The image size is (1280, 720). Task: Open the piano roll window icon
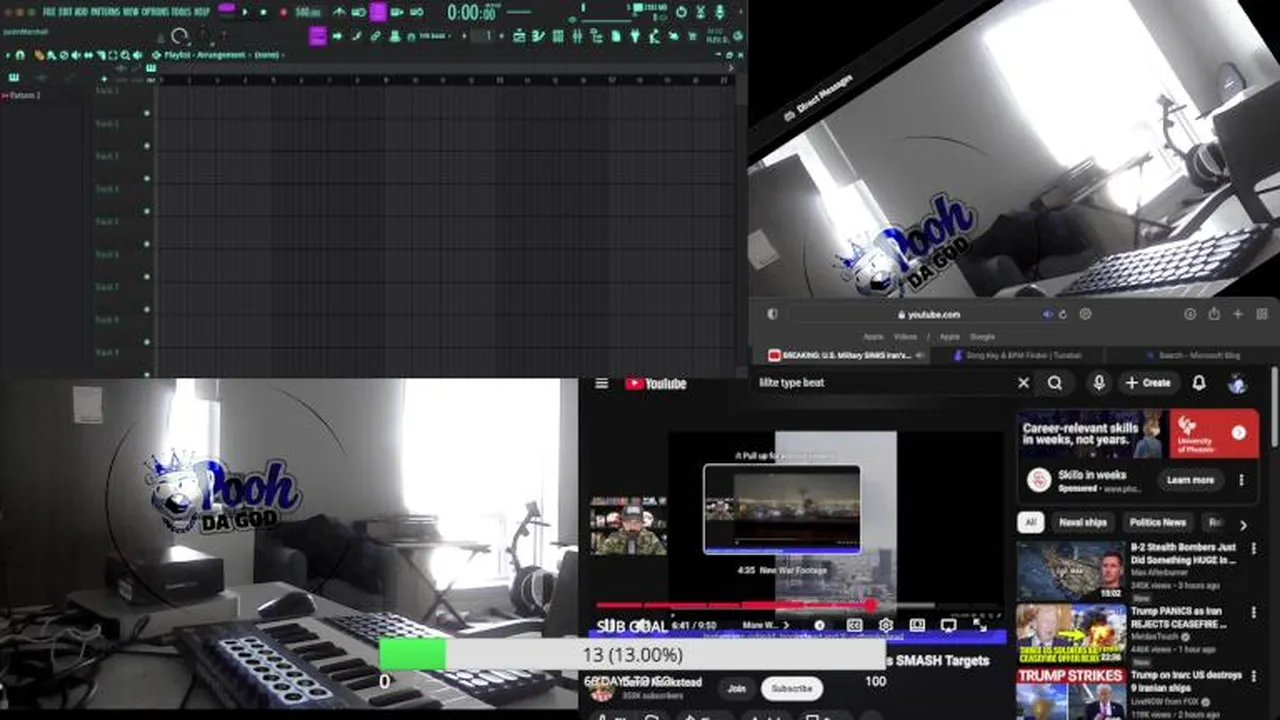point(538,36)
